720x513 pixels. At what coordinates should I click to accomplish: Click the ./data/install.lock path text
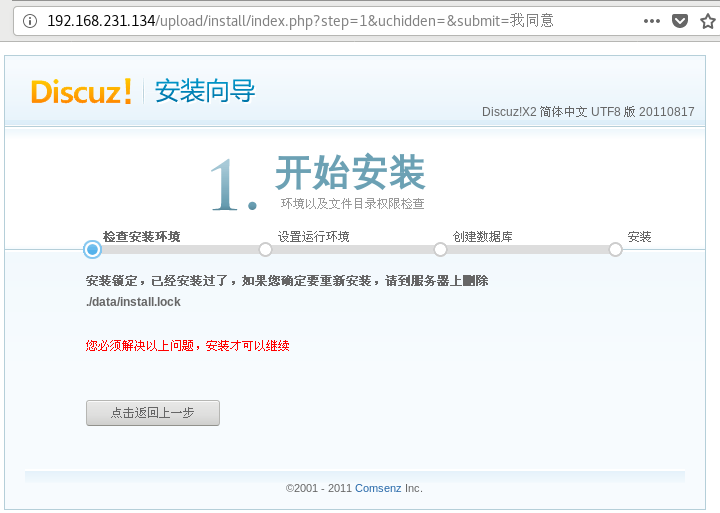(133, 302)
